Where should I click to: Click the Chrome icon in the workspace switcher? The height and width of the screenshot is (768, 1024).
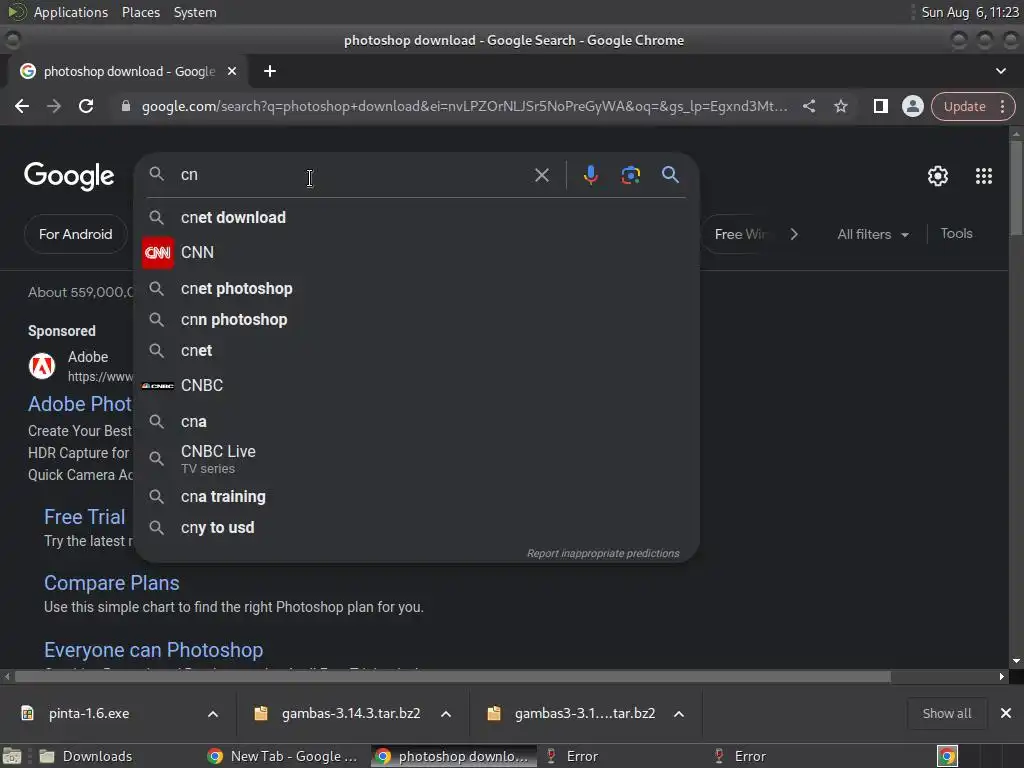click(947, 756)
